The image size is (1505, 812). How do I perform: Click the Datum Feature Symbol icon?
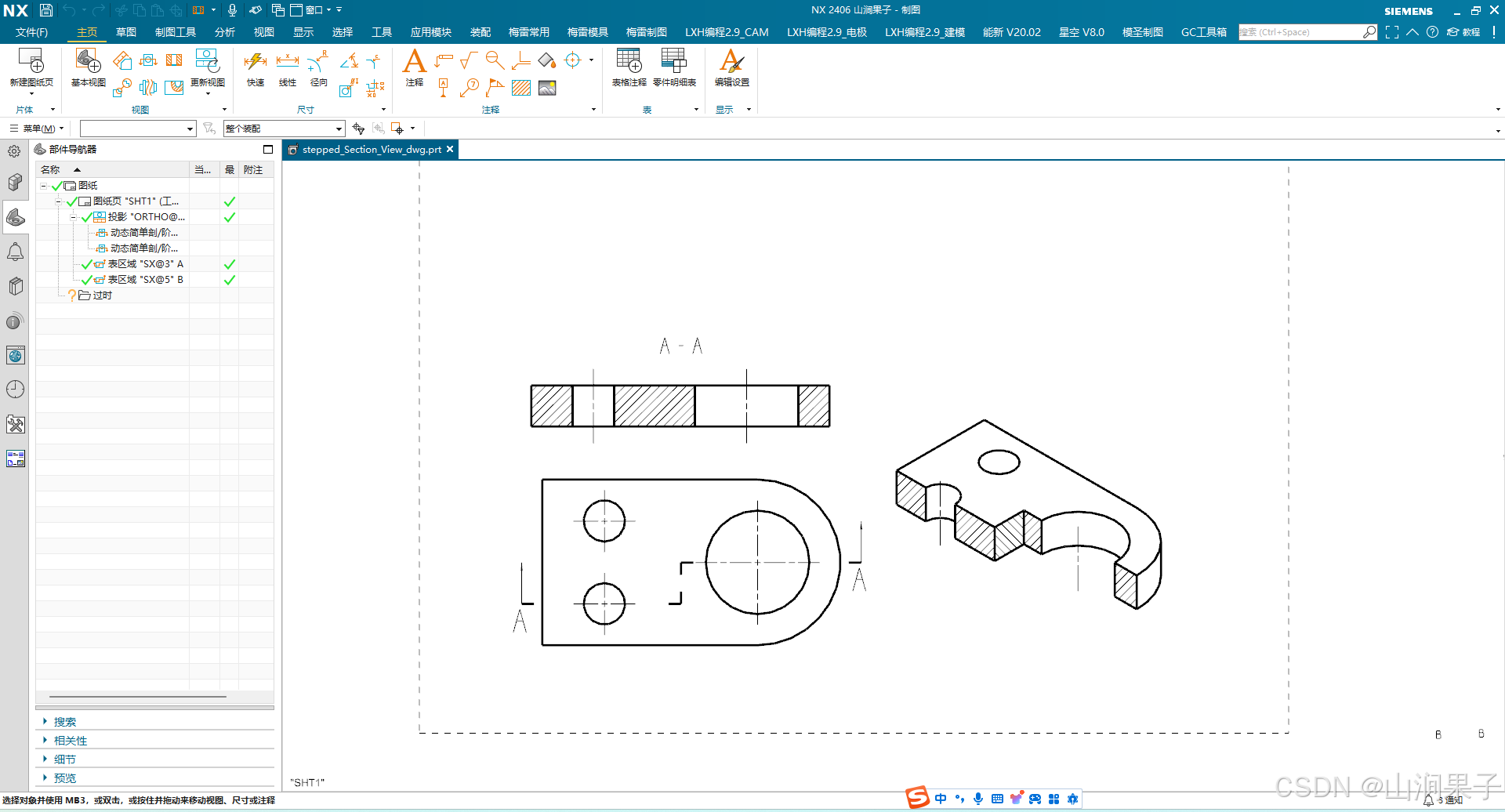pos(443,88)
